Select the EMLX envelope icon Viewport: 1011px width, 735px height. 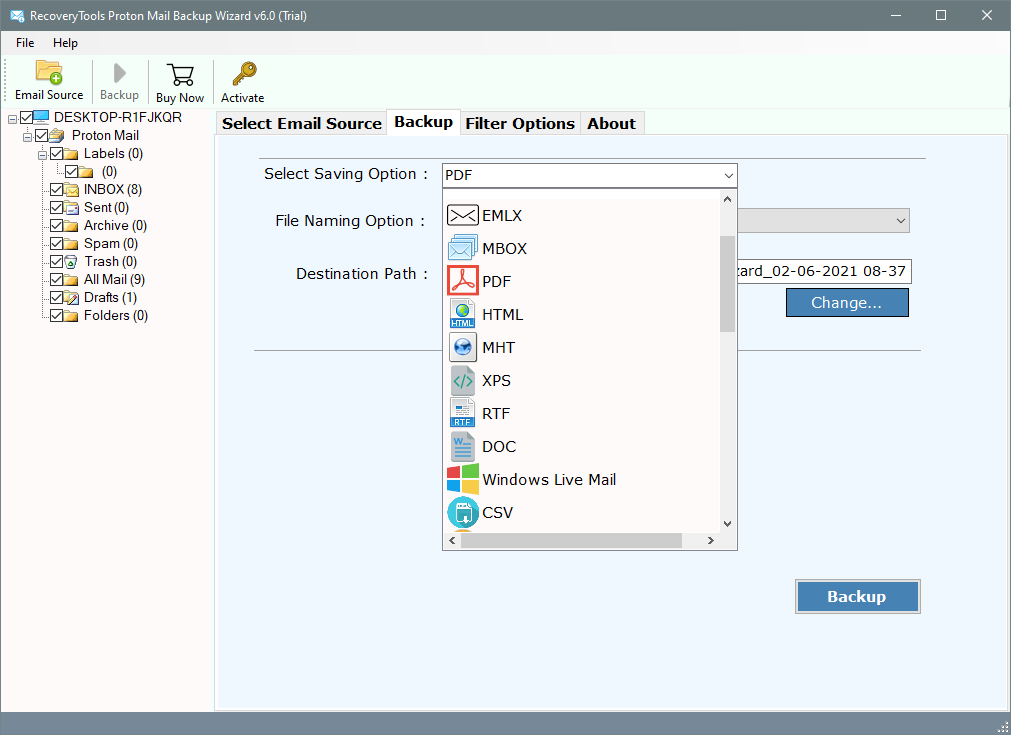click(462, 215)
